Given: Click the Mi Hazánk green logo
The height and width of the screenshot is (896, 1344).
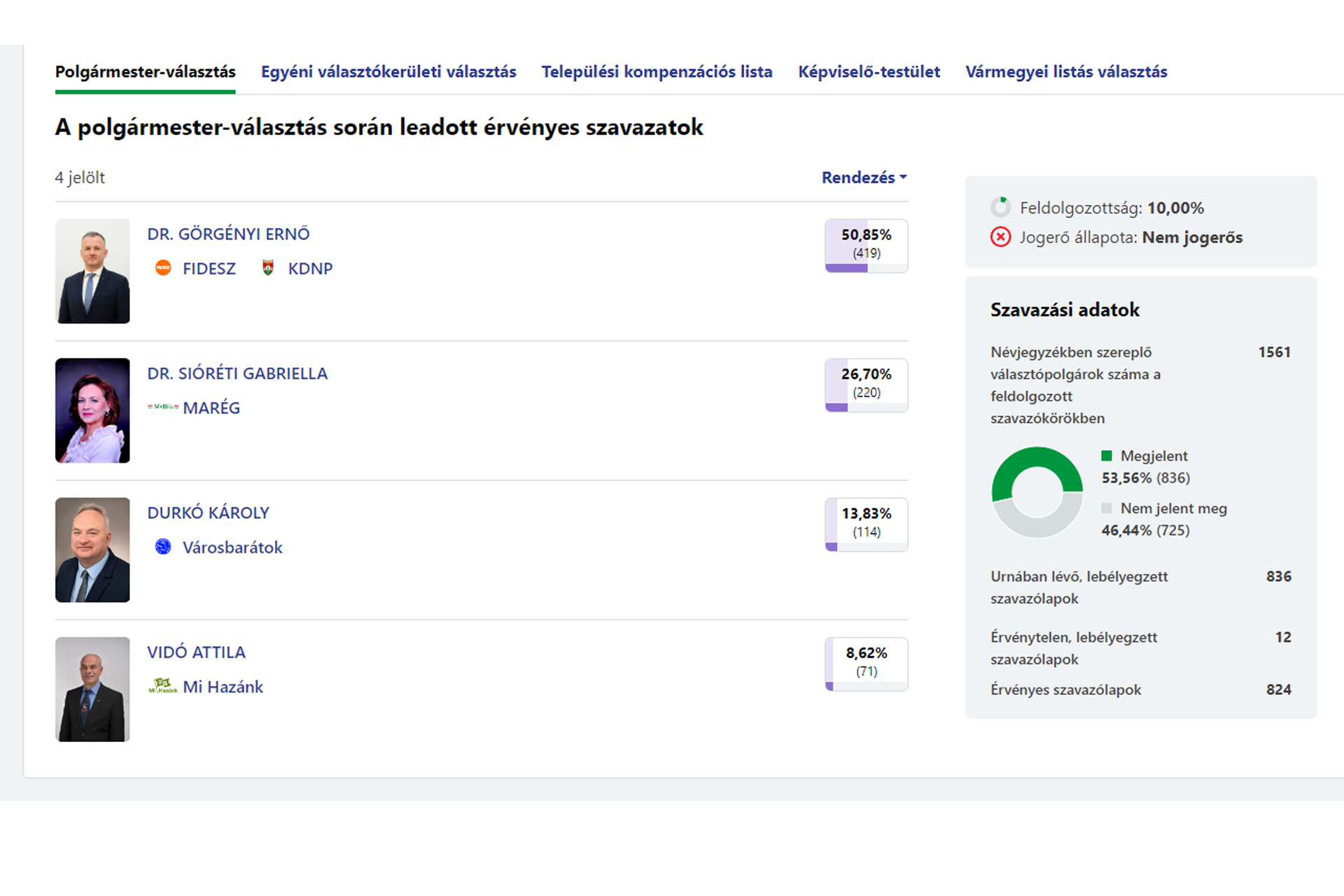Looking at the screenshot, I should pyautogui.click(x=163, y=686).
